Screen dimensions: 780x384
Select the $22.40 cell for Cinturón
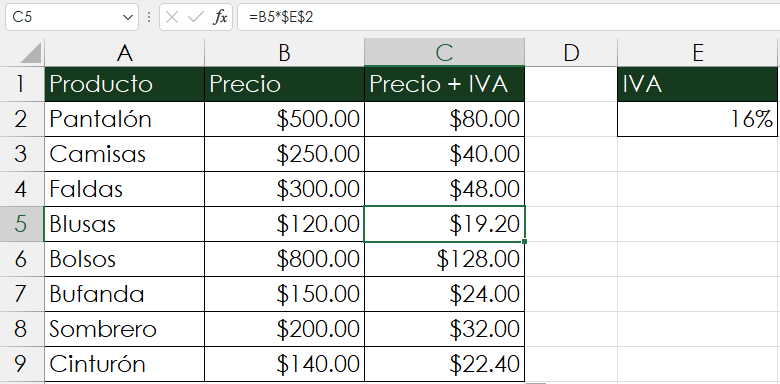coord(444,364)
